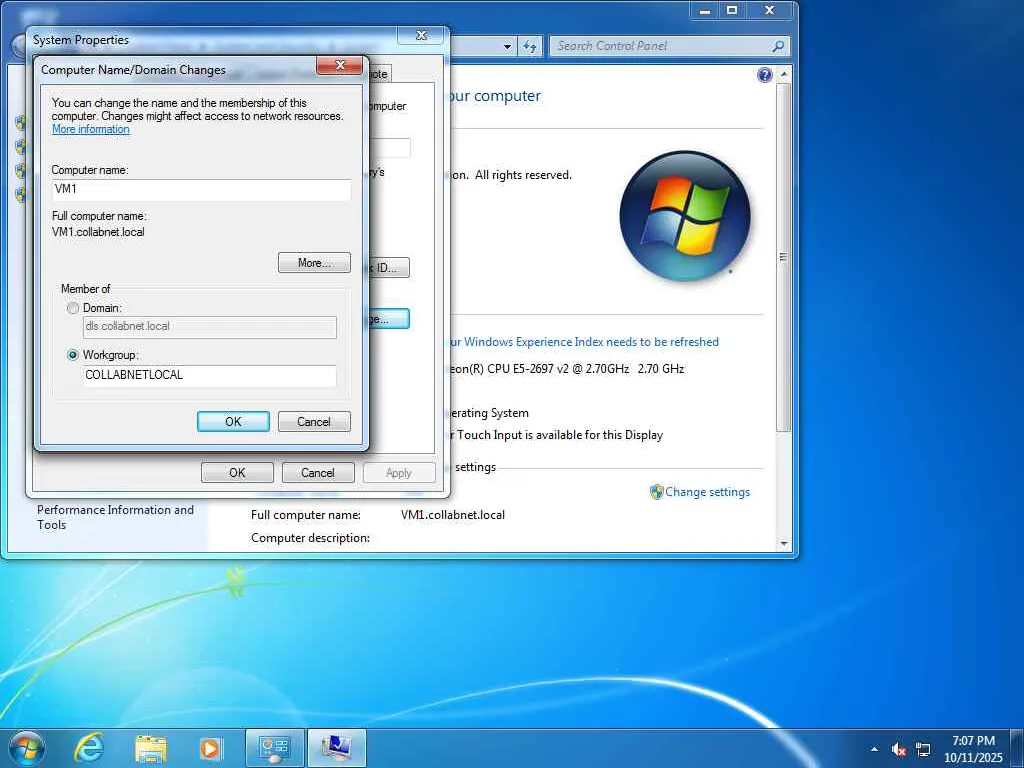The image size is (1024, 768).
Task: Open Windows Experience Index refresh link
Action: coord(583,342)
